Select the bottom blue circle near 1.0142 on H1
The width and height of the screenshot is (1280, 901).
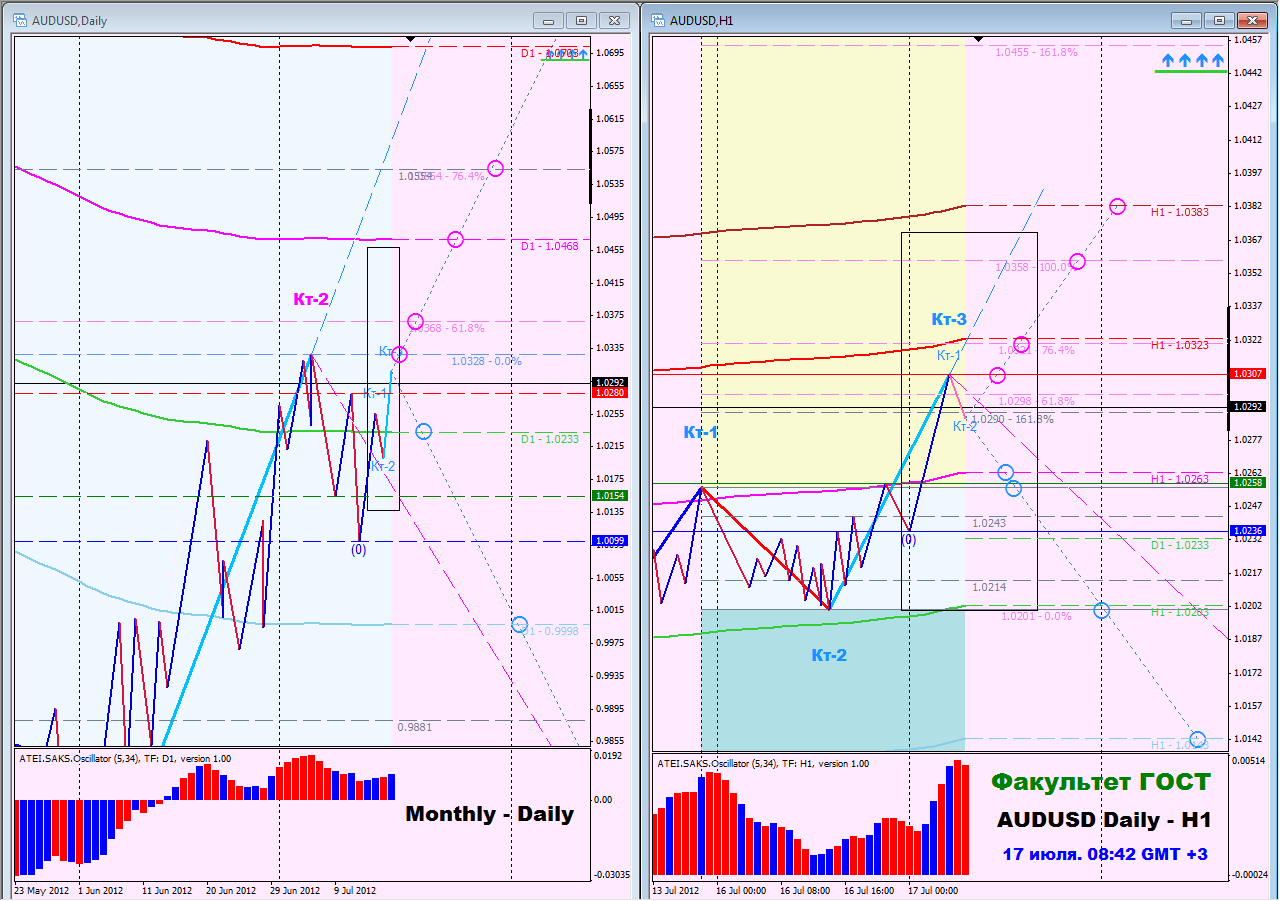[1197, 739]
